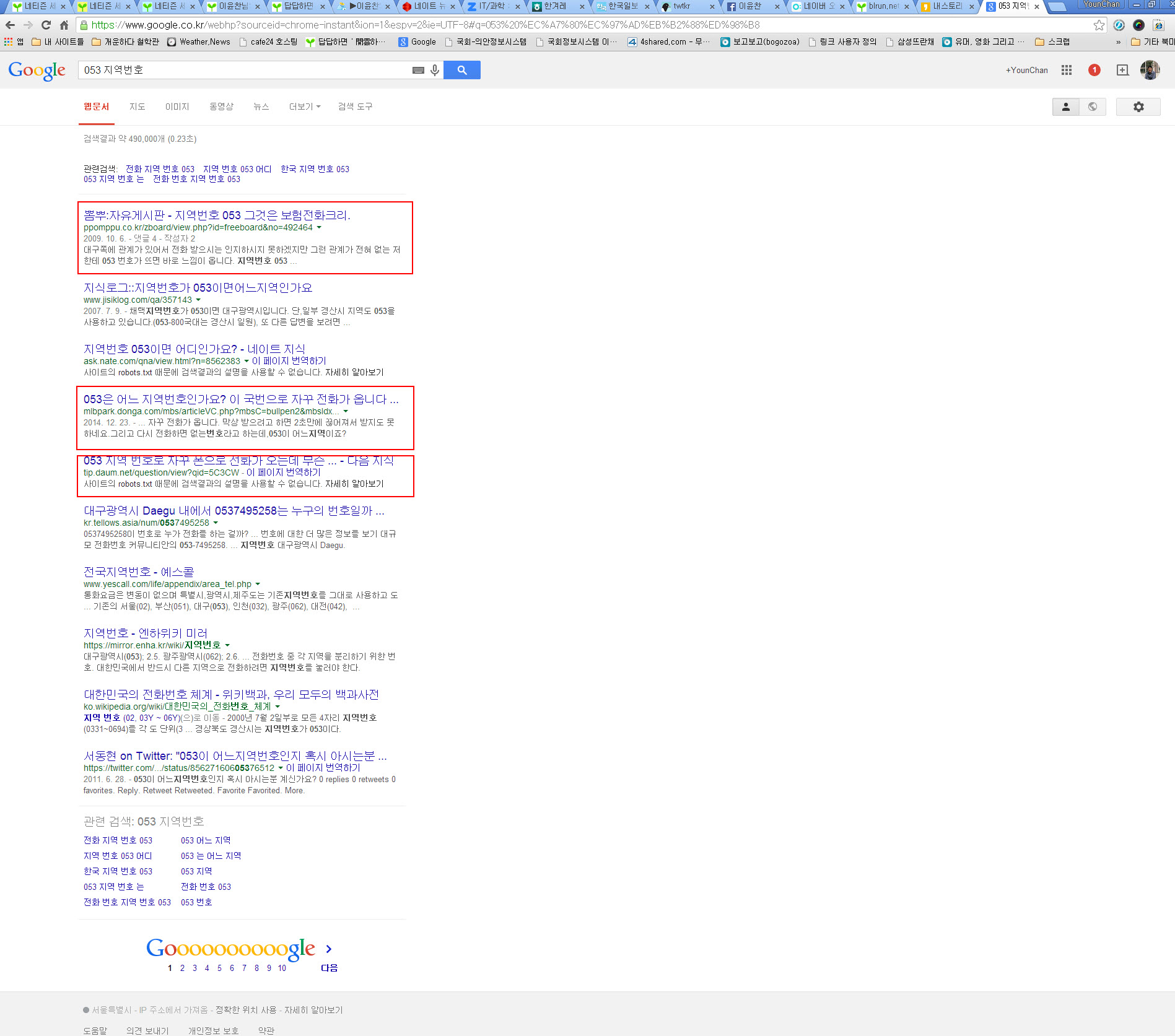Open the 개인정보 보호 footer link
The image size is (1175, 1036).
[x=213, y=1030]
